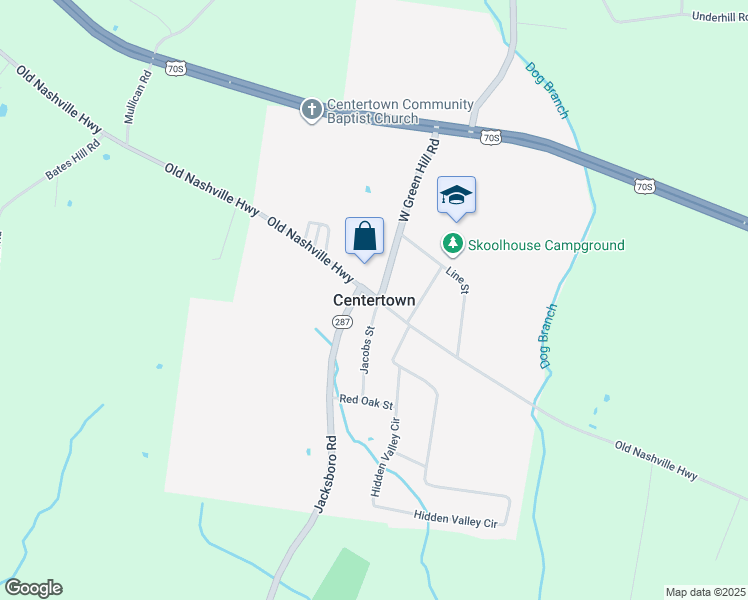
Task: Click the 70S shield near Mullican Rd
Action: 176,69
